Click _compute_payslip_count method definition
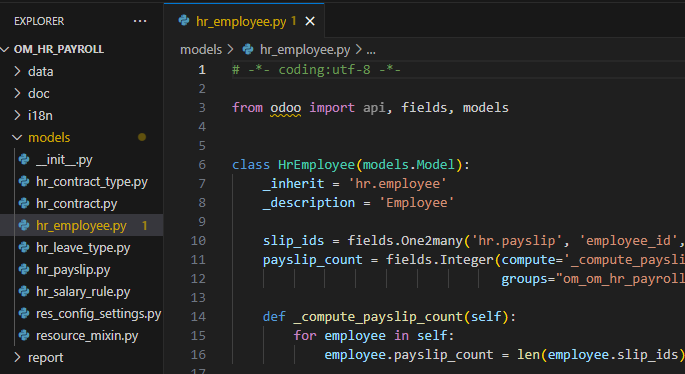The height and width of the screenshot is (374, 685). (378, 316)
